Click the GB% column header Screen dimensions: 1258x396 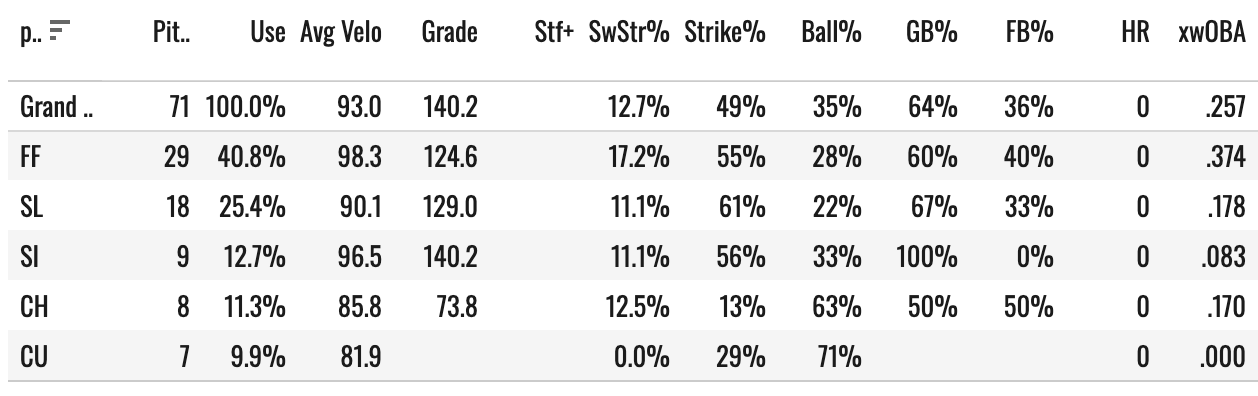point(933,33)
